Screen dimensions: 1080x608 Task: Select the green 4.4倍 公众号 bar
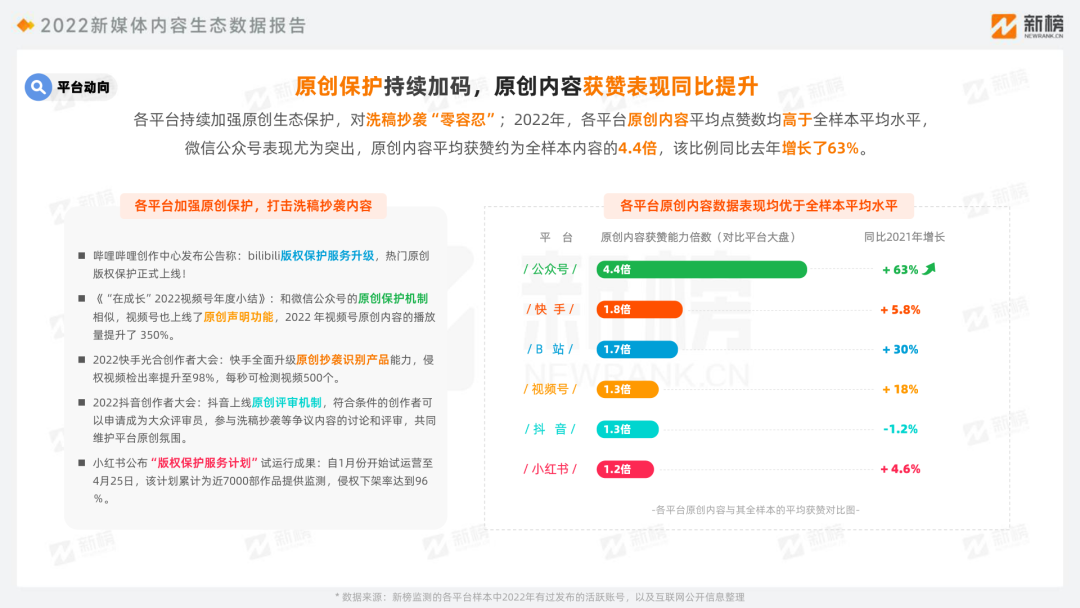coord(701,269)
